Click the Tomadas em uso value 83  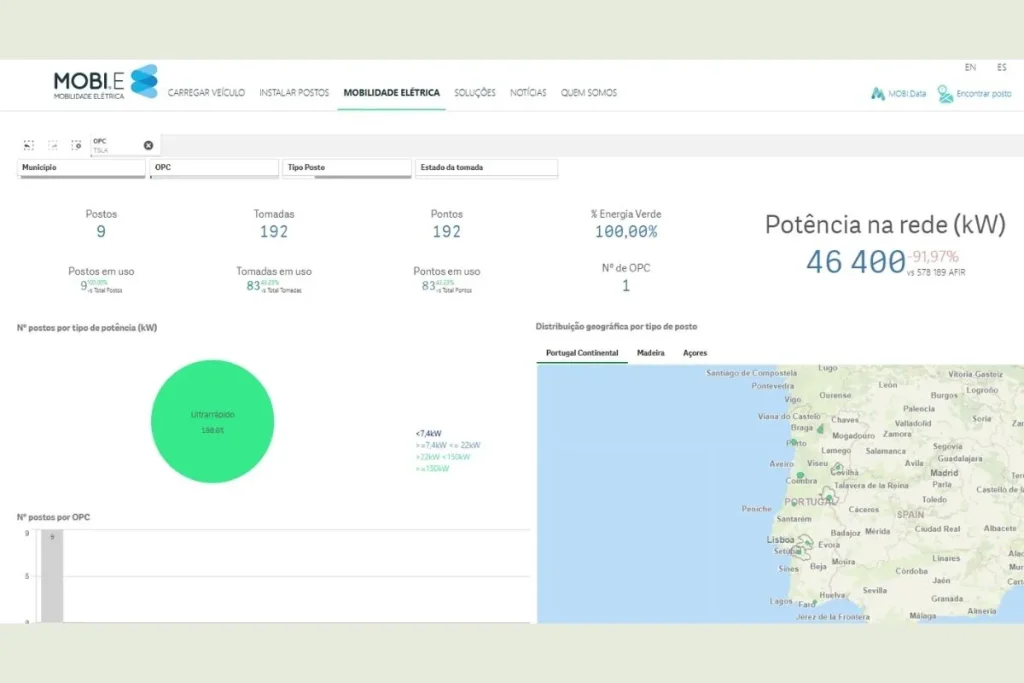point(253,286)
